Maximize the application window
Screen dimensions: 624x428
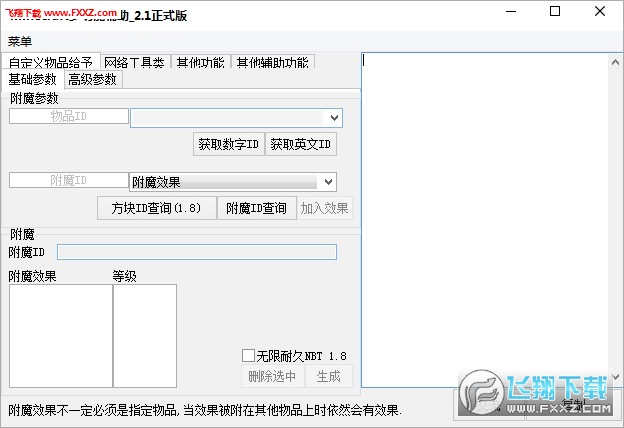pos(555,11)
